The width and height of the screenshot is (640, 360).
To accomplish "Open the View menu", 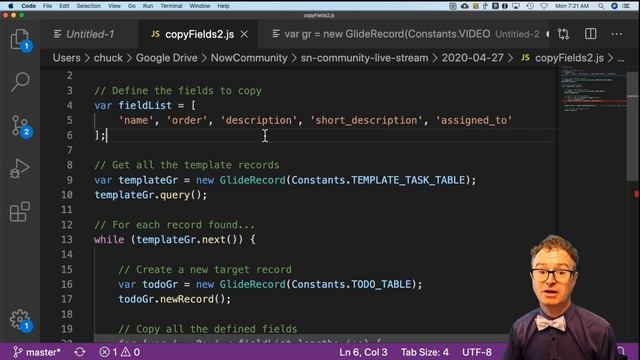I will tap(114, 6).
